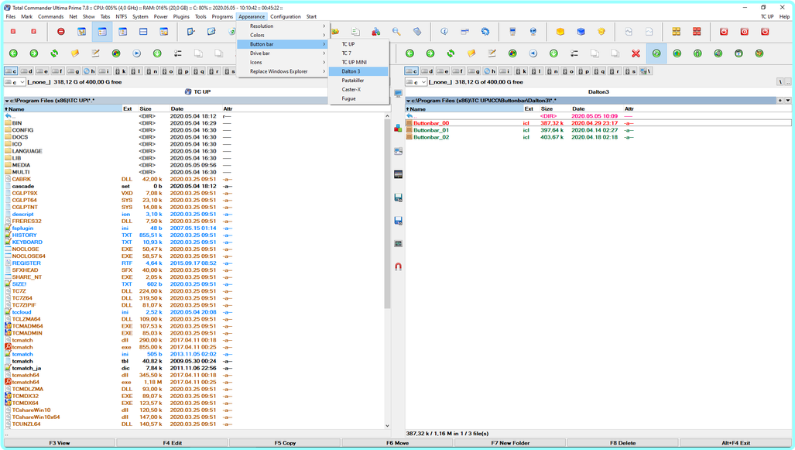Click the right pane green back arrow

410,53
